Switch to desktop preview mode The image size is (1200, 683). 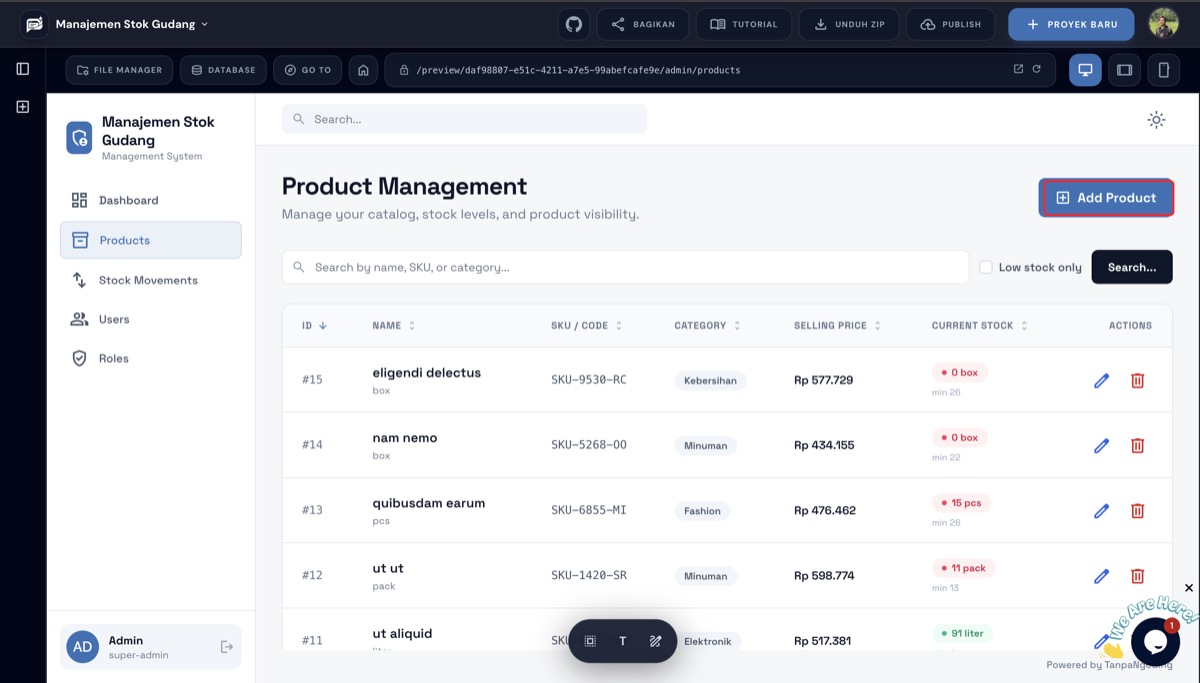[x=1085, y=70]
